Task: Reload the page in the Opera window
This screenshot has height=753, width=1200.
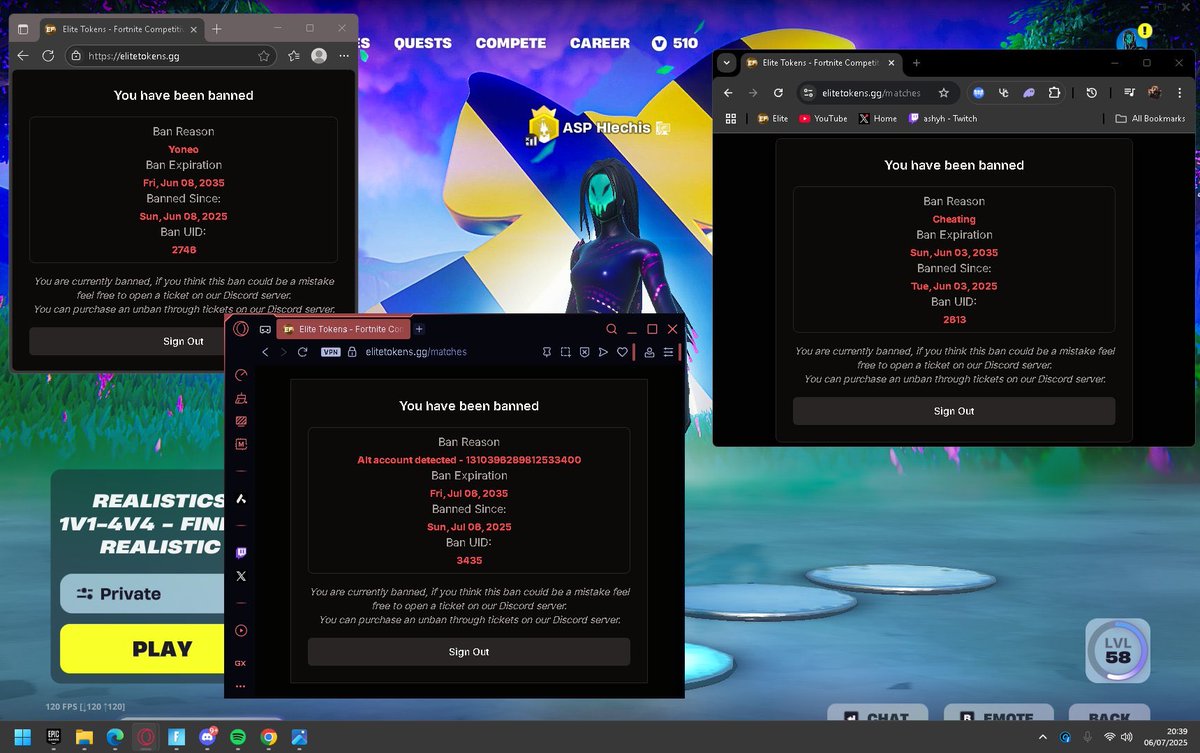Action: [x=302, y=352]
